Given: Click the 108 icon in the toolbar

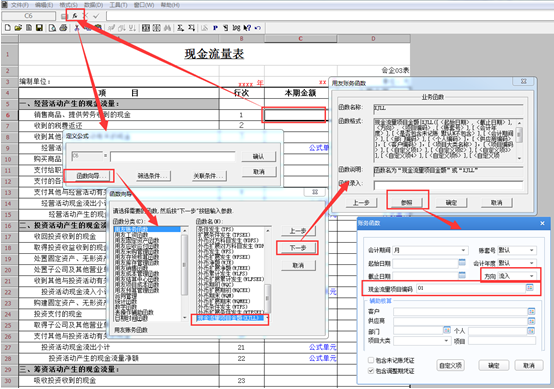Looking at the screenshot, I should (236, 28).
